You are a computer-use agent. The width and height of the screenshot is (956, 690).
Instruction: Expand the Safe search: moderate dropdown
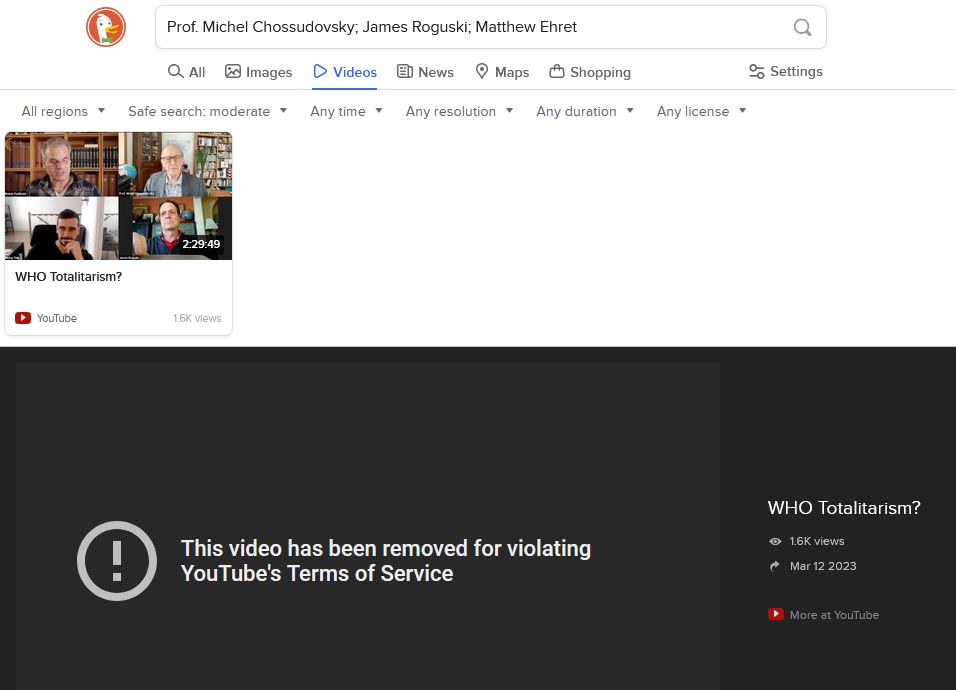[x=207, y=112]
